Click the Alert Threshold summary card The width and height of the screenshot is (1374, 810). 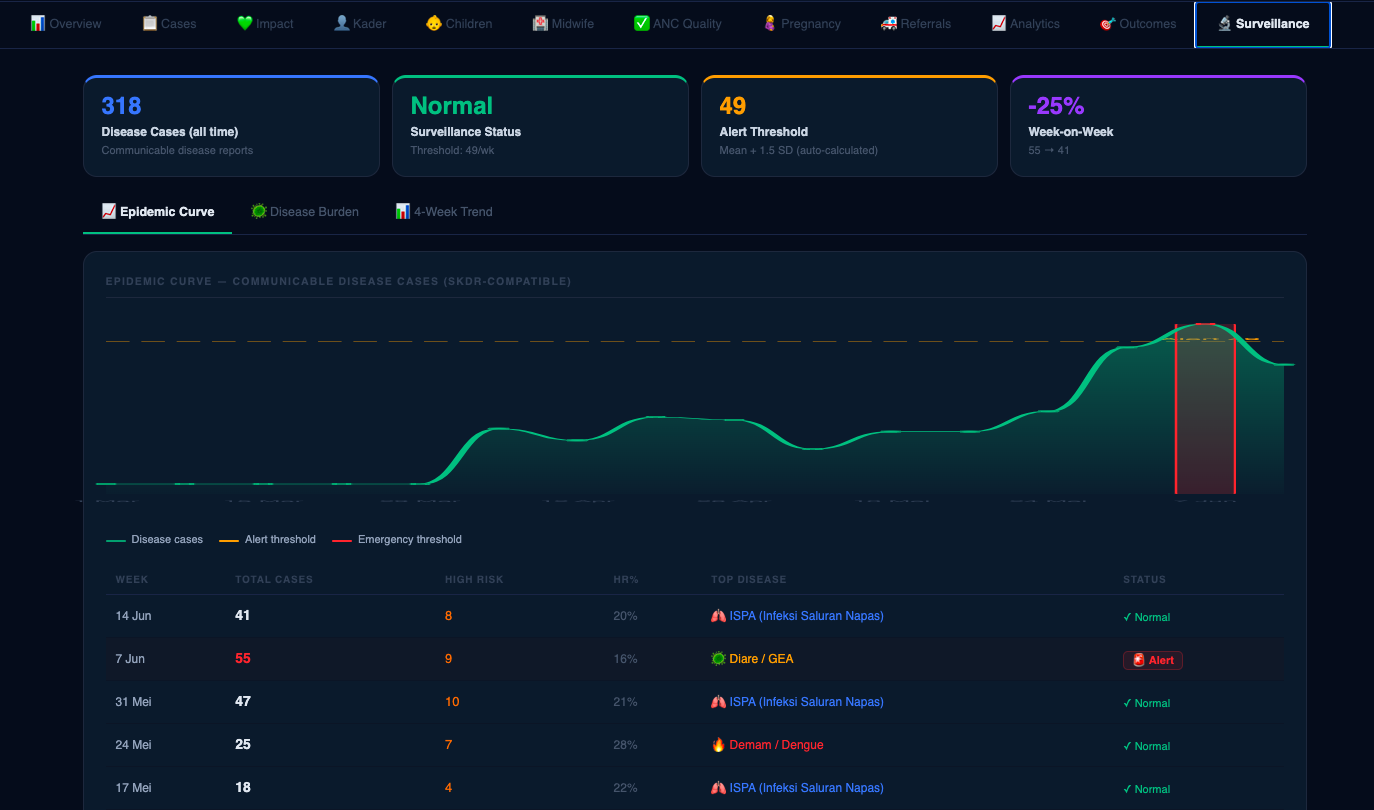[x=849, y=126]
